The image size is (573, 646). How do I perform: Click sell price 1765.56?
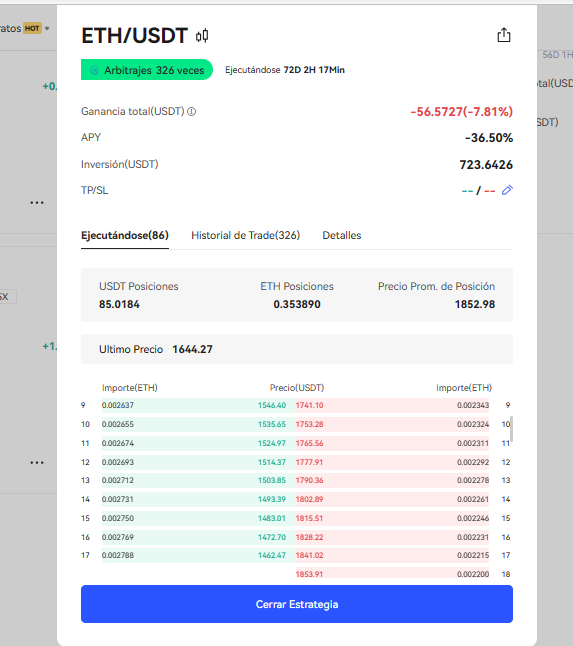309,443
